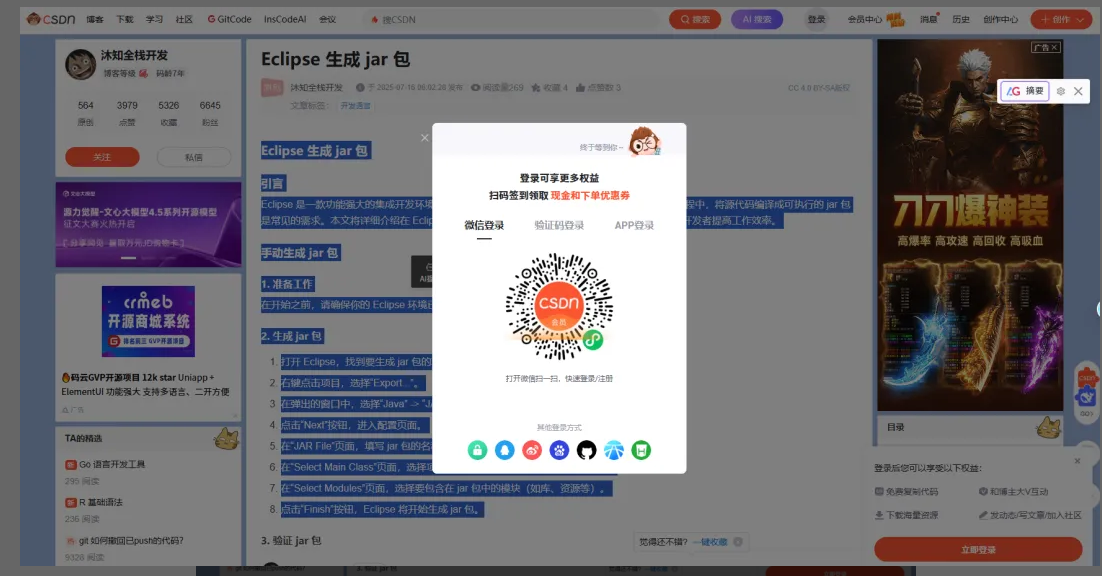Click the 收藏 star icon under title

point(536,88)
